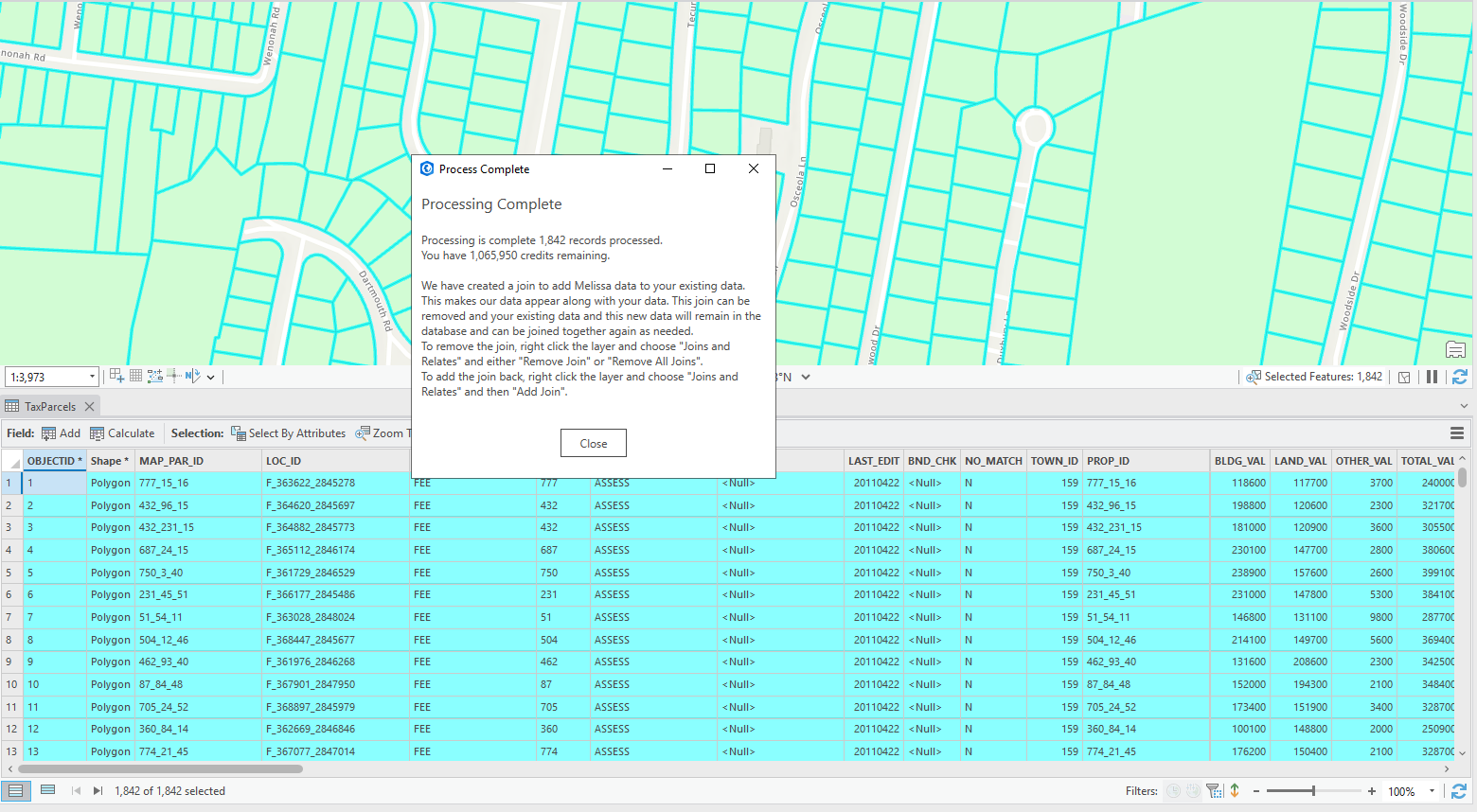
Task: Click the map refresh icon at top right
Action: pyautogui.click(x=1460, y=376)
